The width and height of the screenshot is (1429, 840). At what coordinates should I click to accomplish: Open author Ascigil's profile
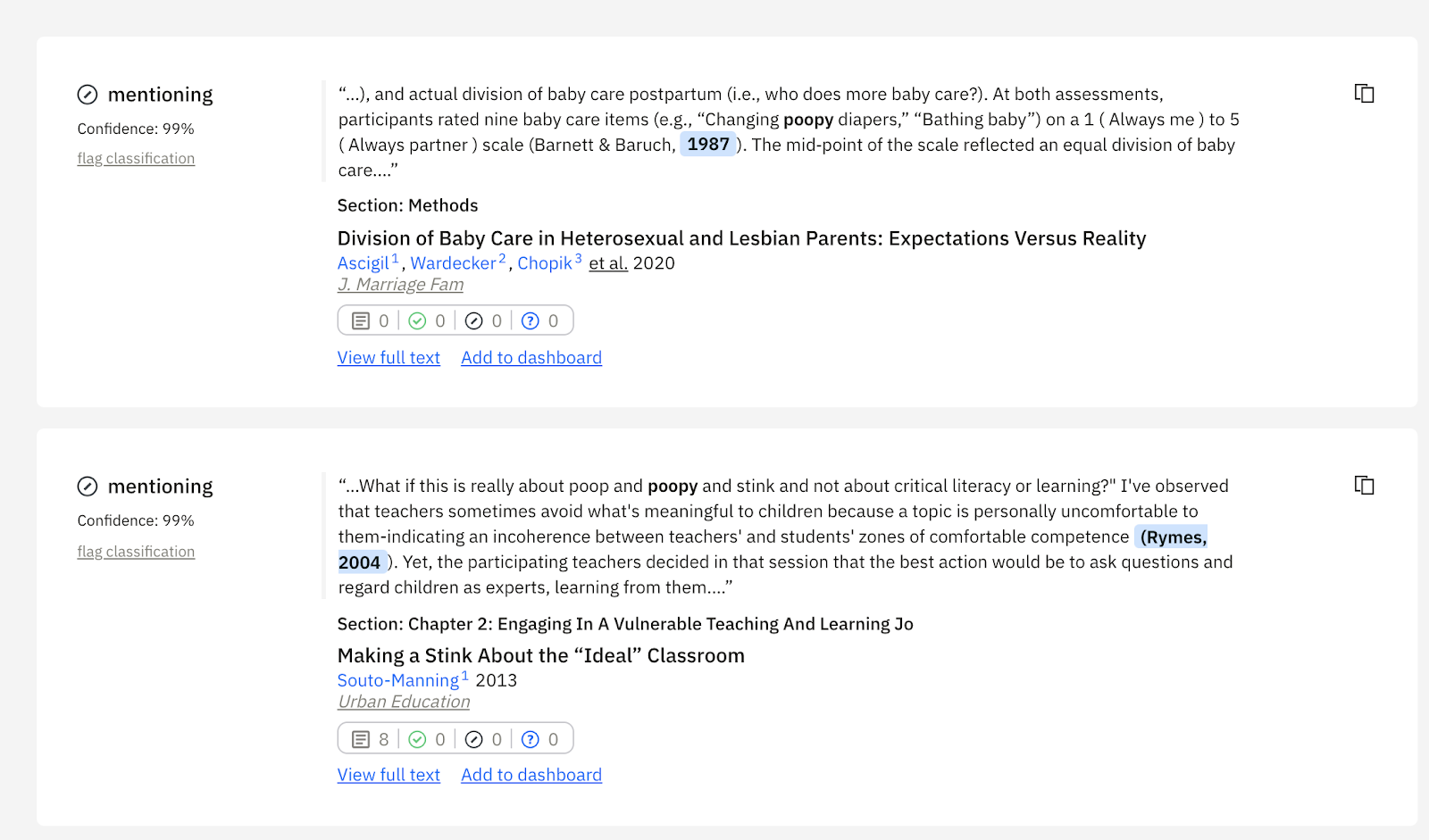pyautogui.click(x=363, y=263)
